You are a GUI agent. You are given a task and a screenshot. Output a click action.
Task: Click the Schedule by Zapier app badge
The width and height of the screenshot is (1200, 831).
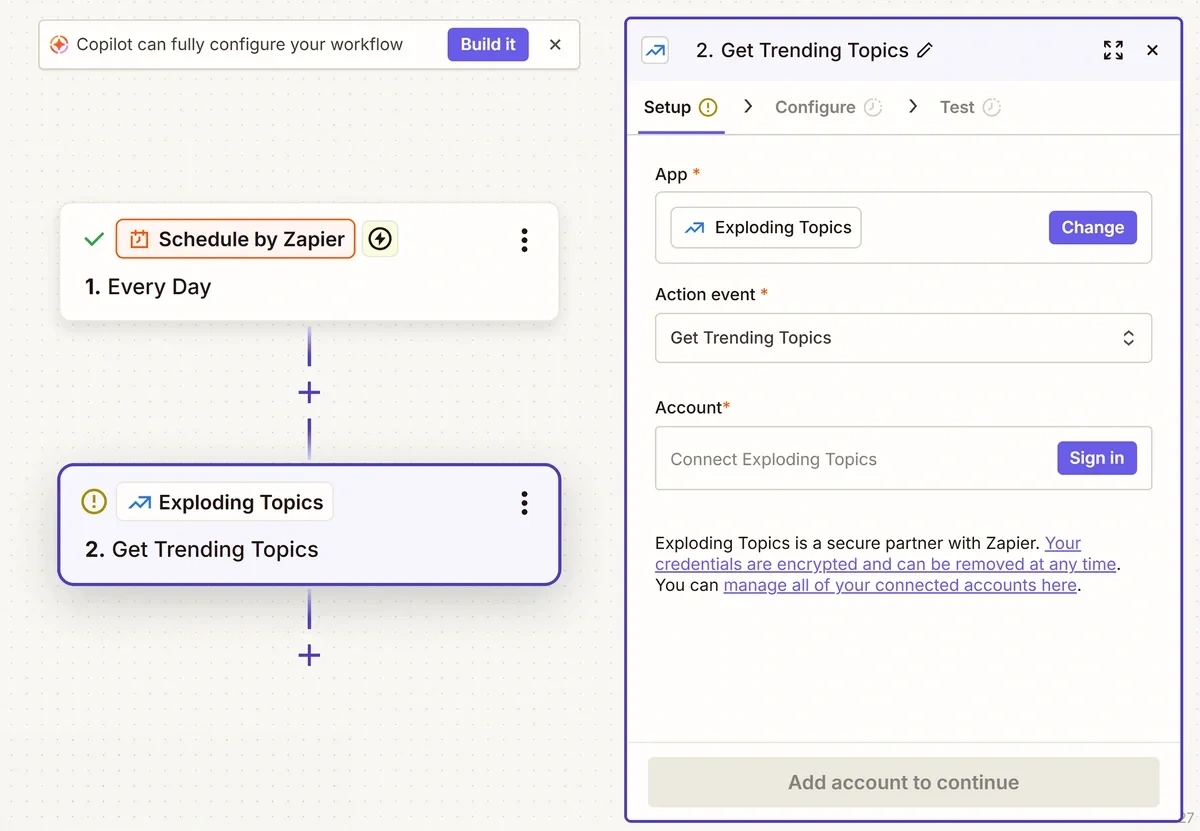(x=236, y=239)
